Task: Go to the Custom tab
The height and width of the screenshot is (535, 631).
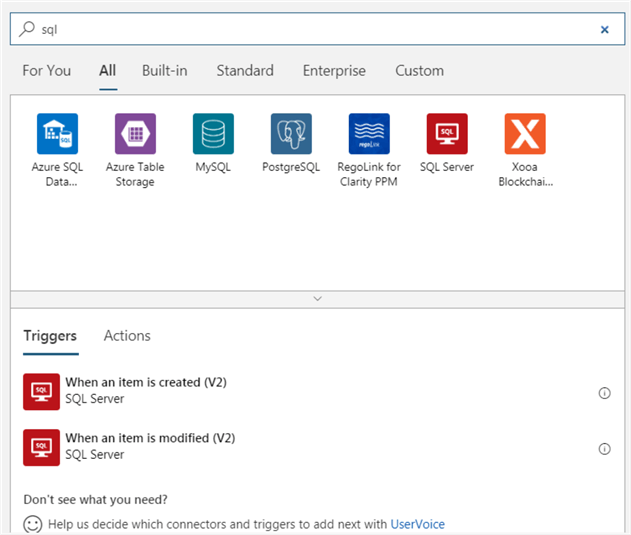Action: 419,71
